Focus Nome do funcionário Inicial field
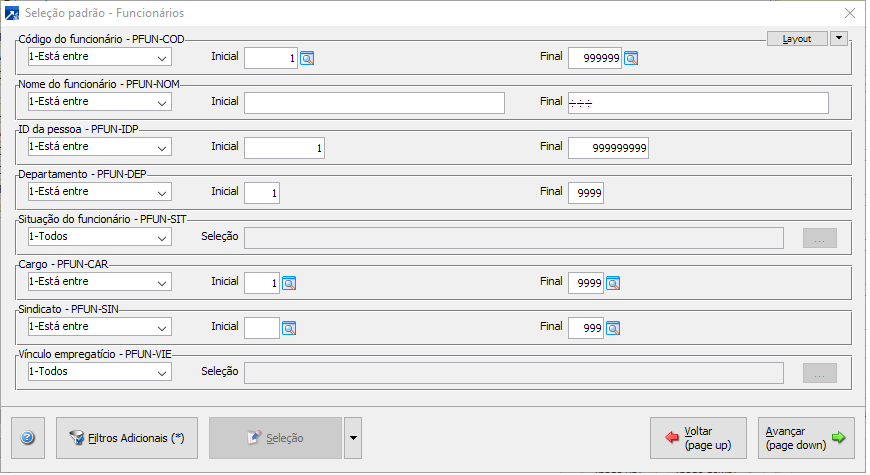Image resolution: width=870 pixels, height=475 pixels. tap(375, 103)
